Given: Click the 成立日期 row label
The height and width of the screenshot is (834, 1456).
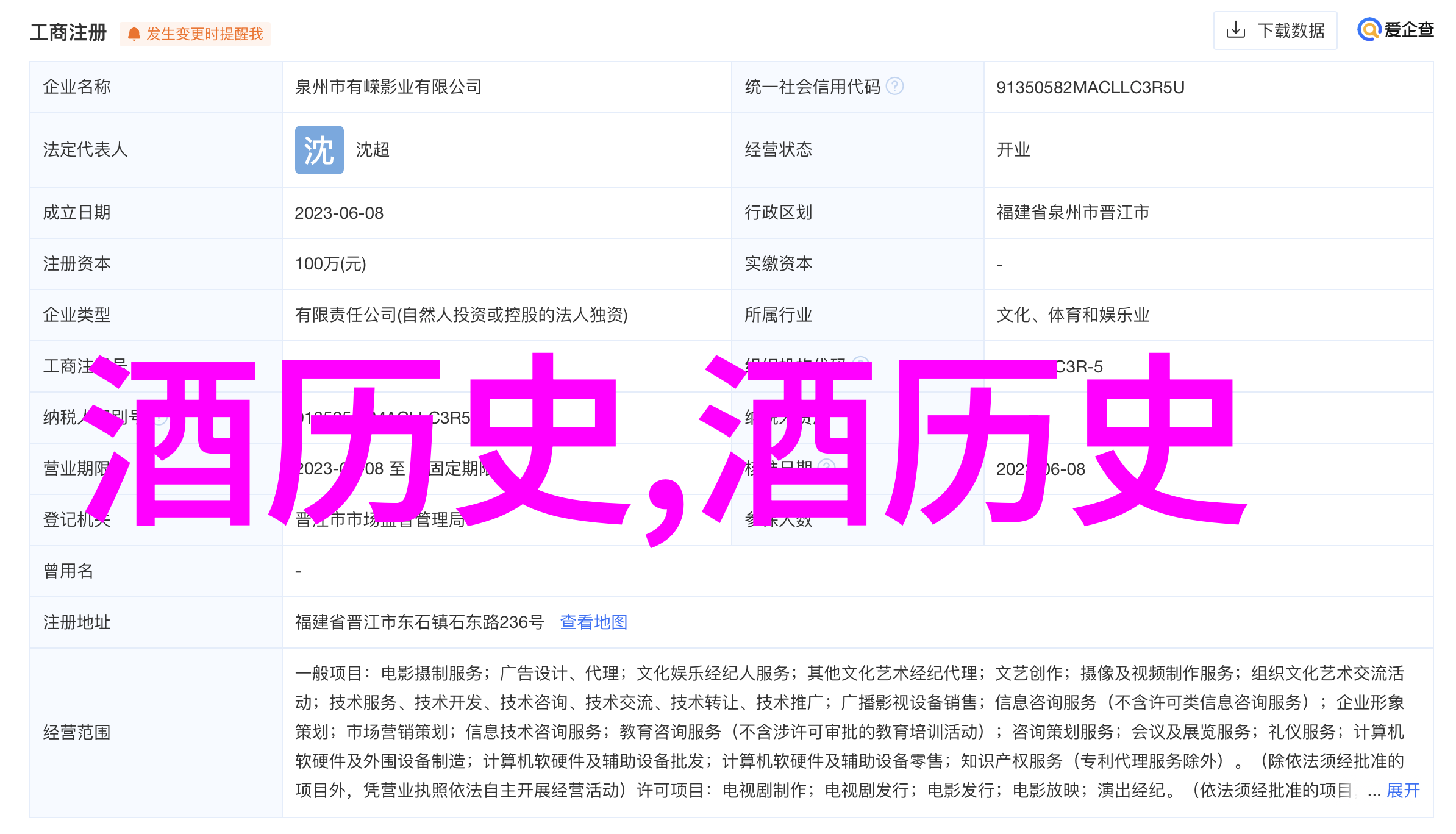Looking at the screenshot, I should click(77, 213).
